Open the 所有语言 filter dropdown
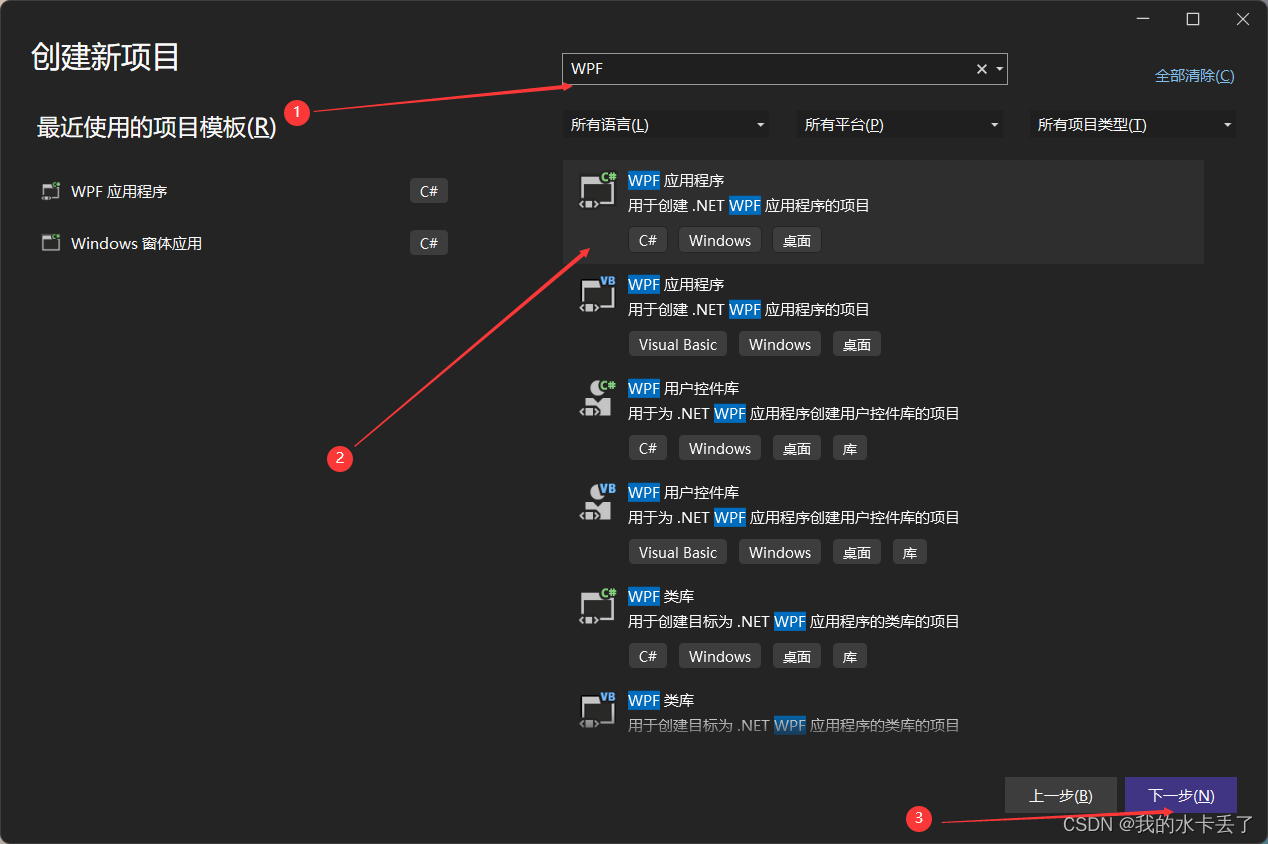Viewport: 1268px width, 844px height. pos(666,125)
